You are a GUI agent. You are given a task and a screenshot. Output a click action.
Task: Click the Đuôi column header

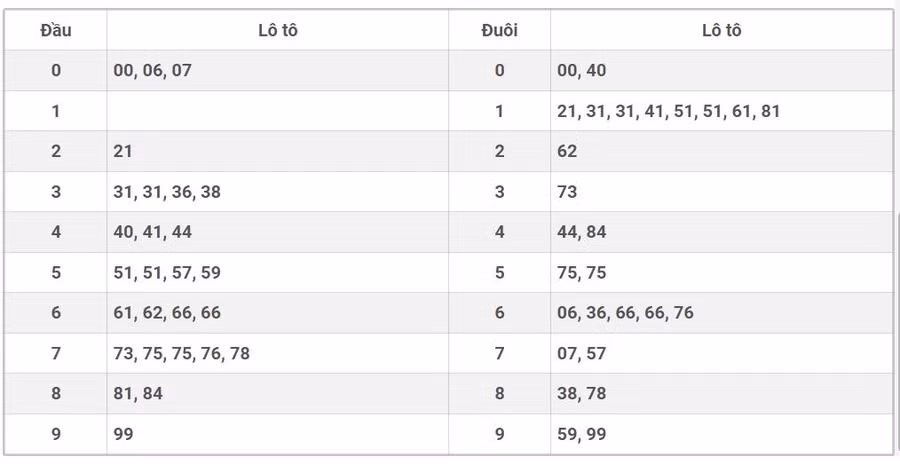pos(499,30)
